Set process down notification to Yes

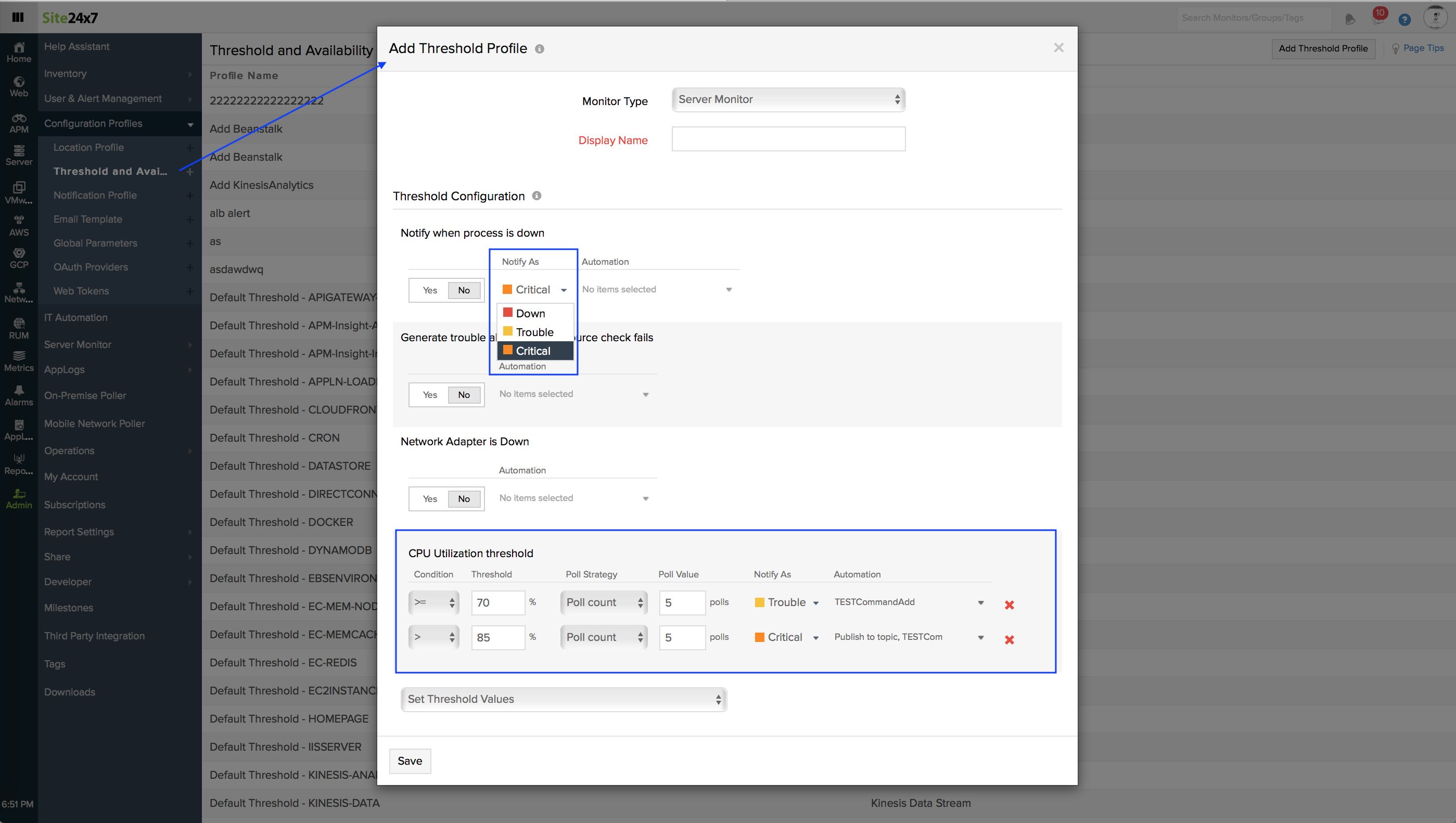[429, 290]
